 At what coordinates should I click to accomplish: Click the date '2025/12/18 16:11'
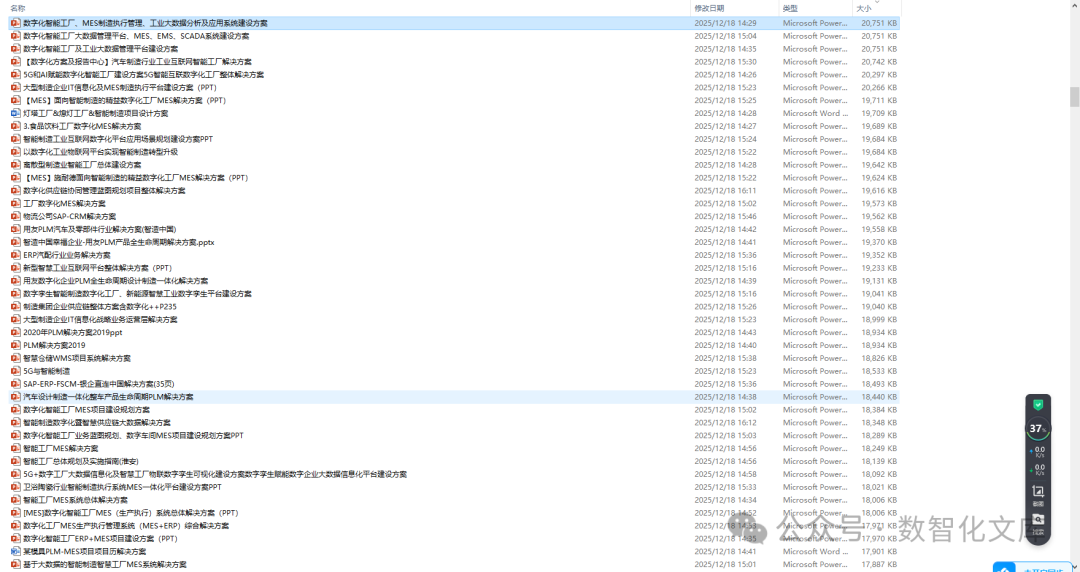coord(725,191)
